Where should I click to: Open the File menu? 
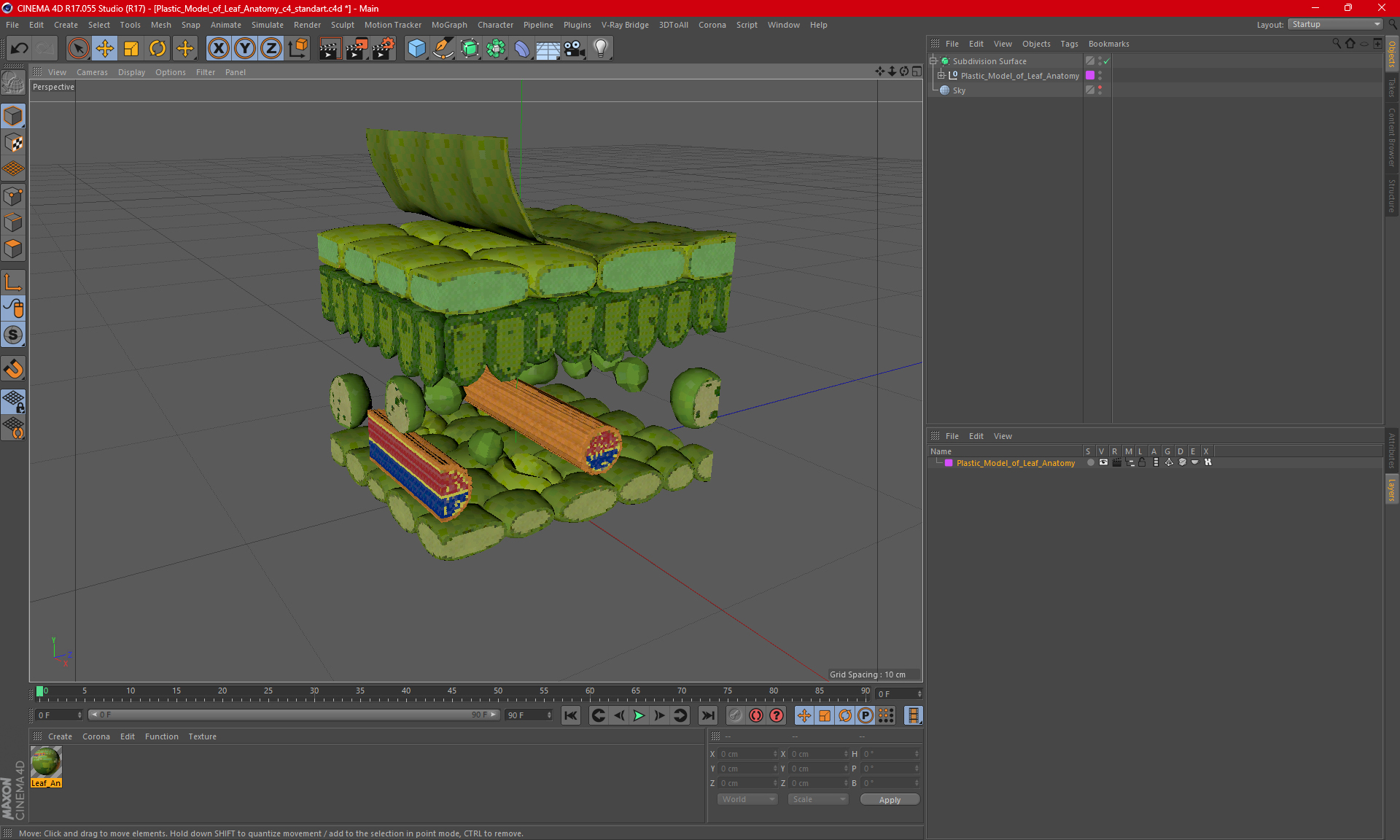click(x=12, y=25)
